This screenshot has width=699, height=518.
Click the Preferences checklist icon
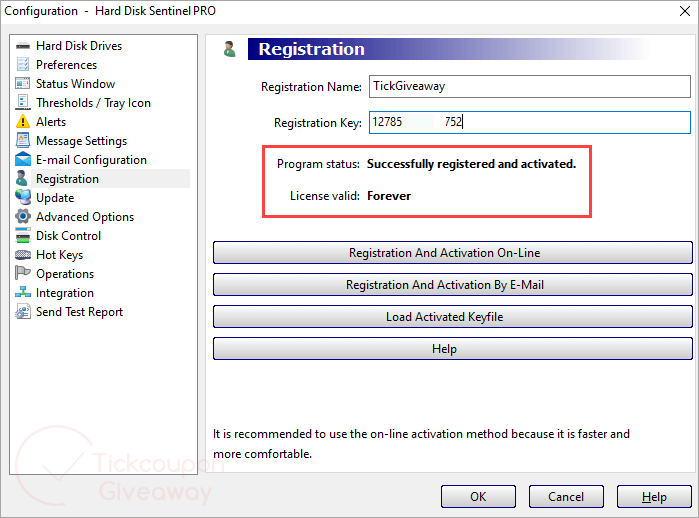(x=23, y=65)
